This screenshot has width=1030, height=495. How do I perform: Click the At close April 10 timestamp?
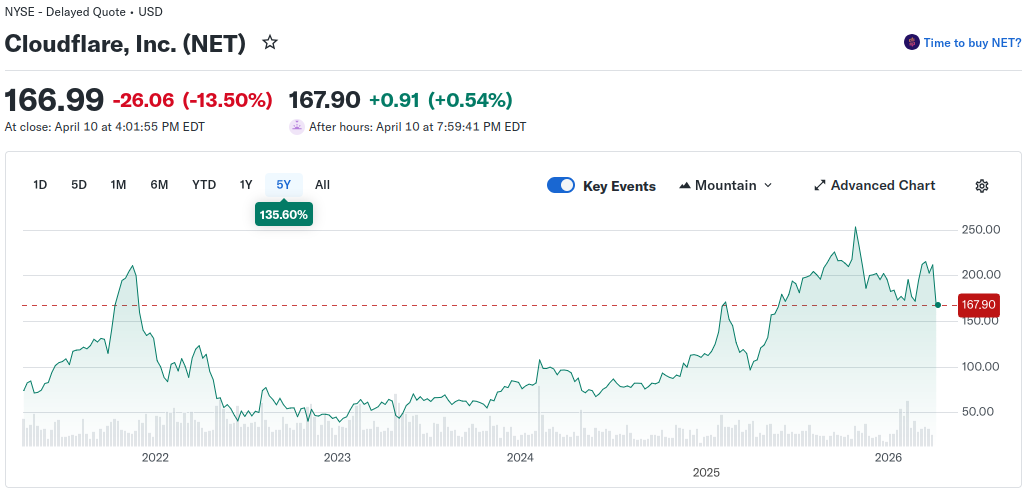tap(104, 127)
